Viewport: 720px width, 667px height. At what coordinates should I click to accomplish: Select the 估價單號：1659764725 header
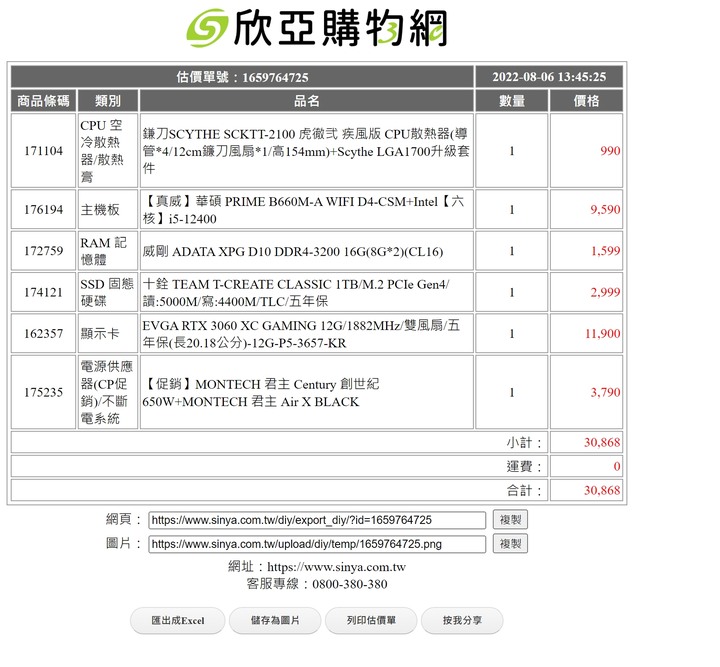[242, 77]
